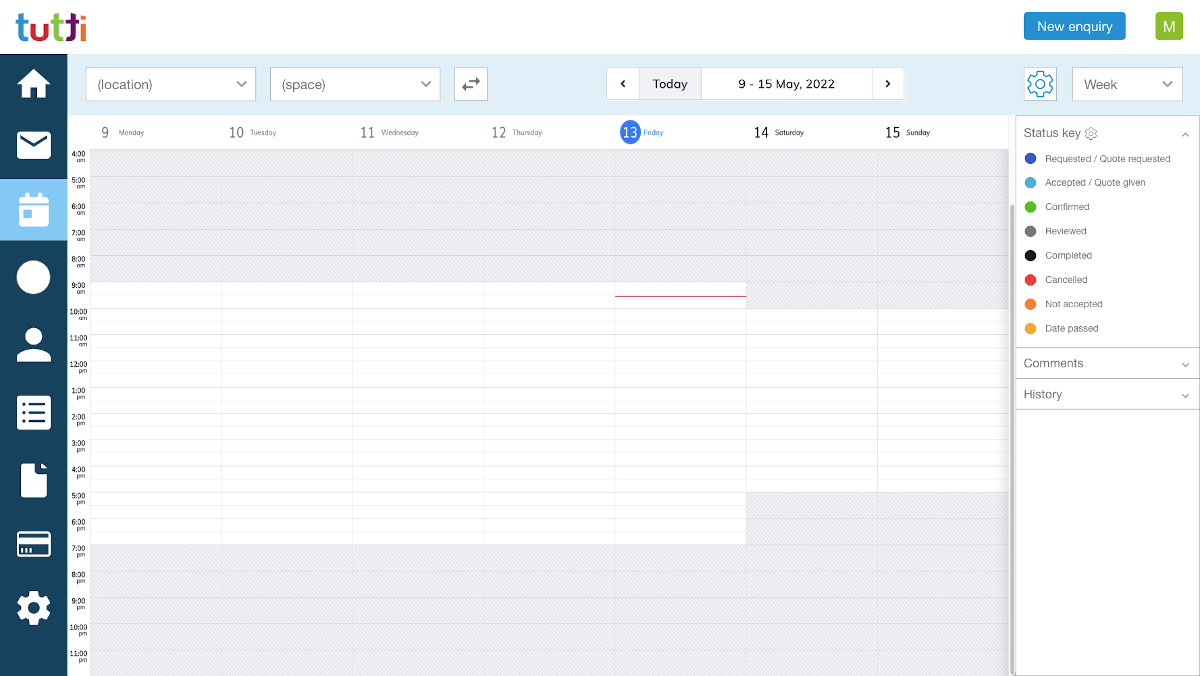The height and width of the screenshot is (676, 1200).
Task: Click the blue Requested status color dot
Action: pos(1030,159)
